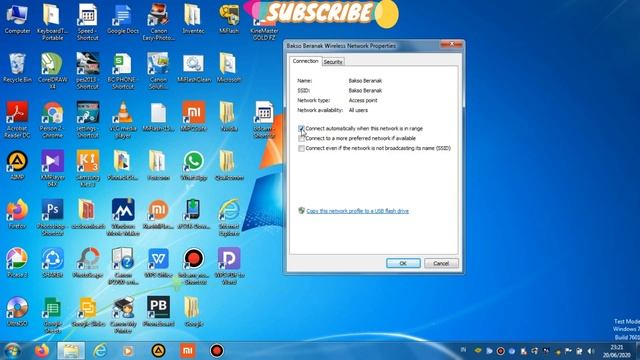This screenshot has width=640, height=360.
Task: Select the Internet Explorer desktop shortcut
Action: (x=229, y=217)
